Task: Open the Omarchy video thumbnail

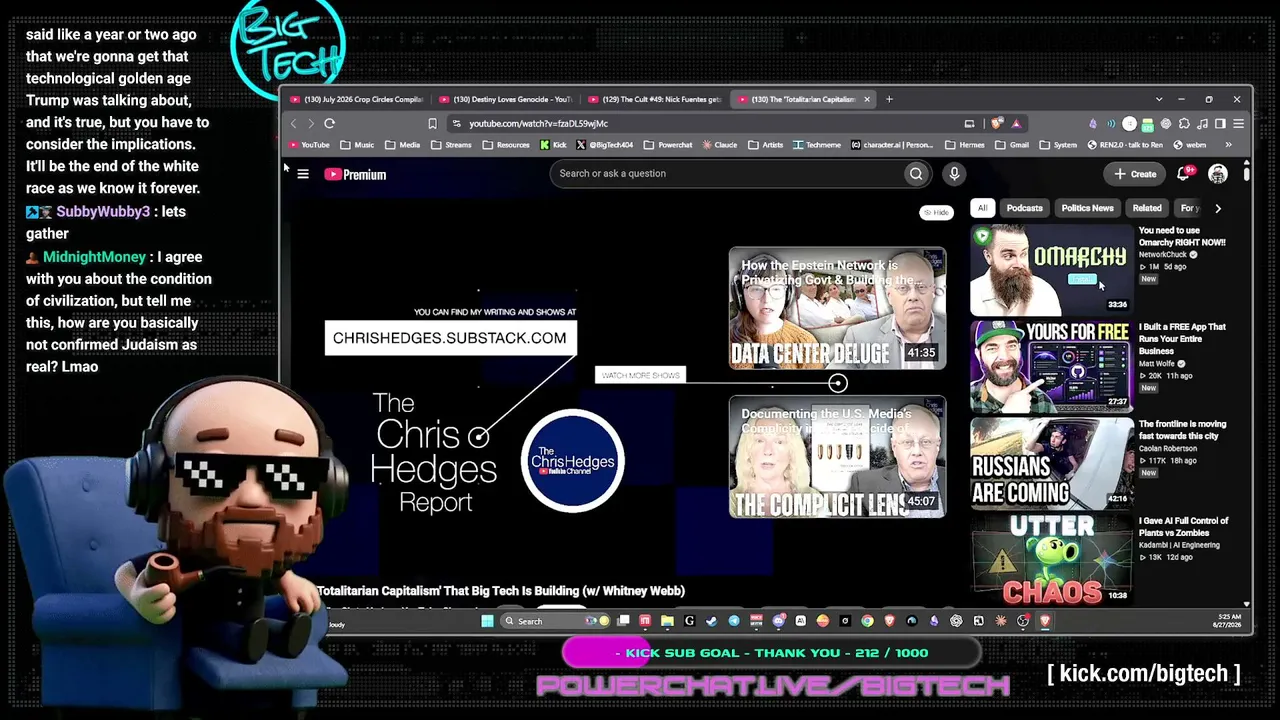Action: (1051, 269)
